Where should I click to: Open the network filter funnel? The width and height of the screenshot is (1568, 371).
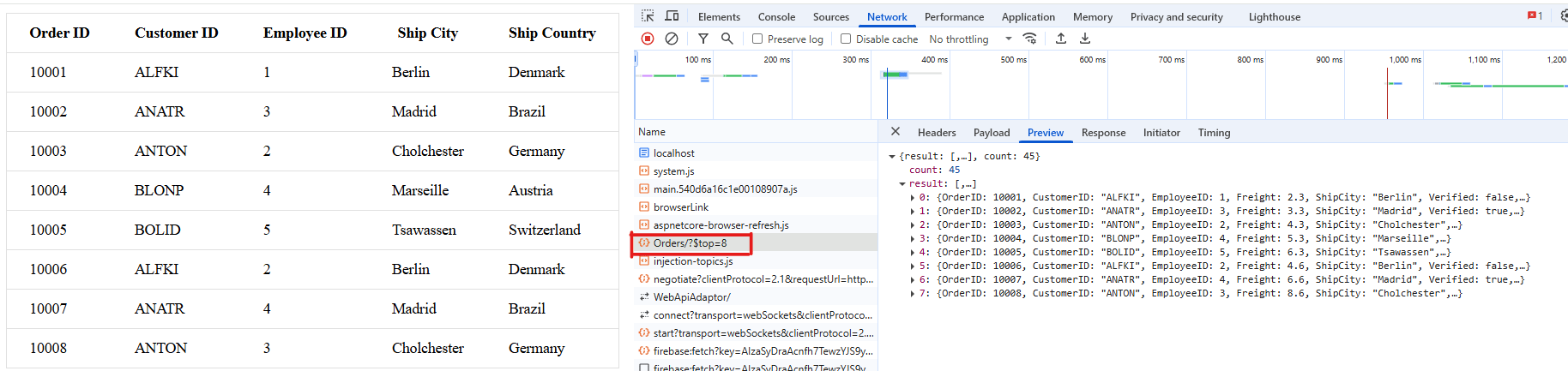pos(703,39)
